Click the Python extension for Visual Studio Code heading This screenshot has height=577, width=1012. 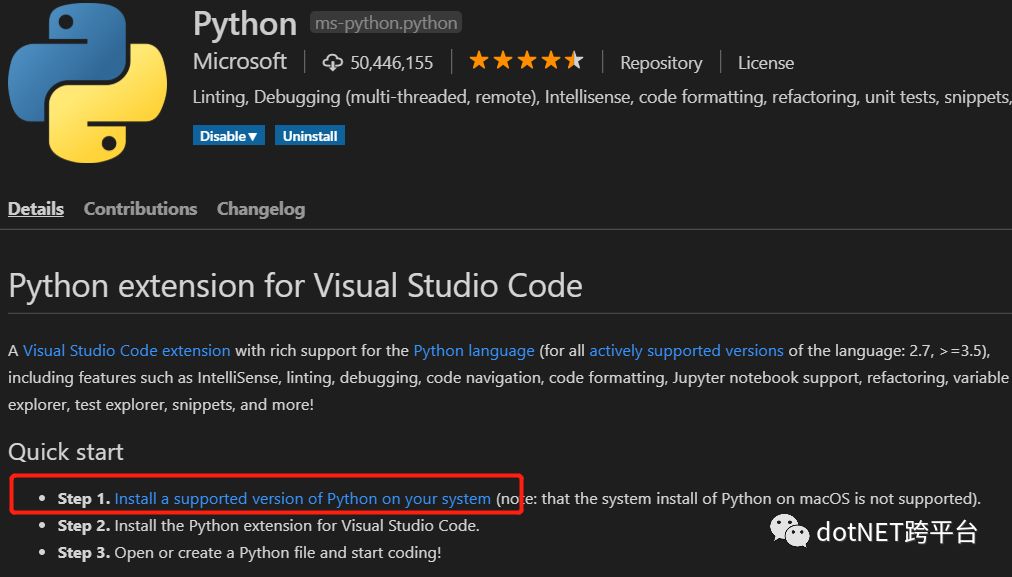point(296,286)
